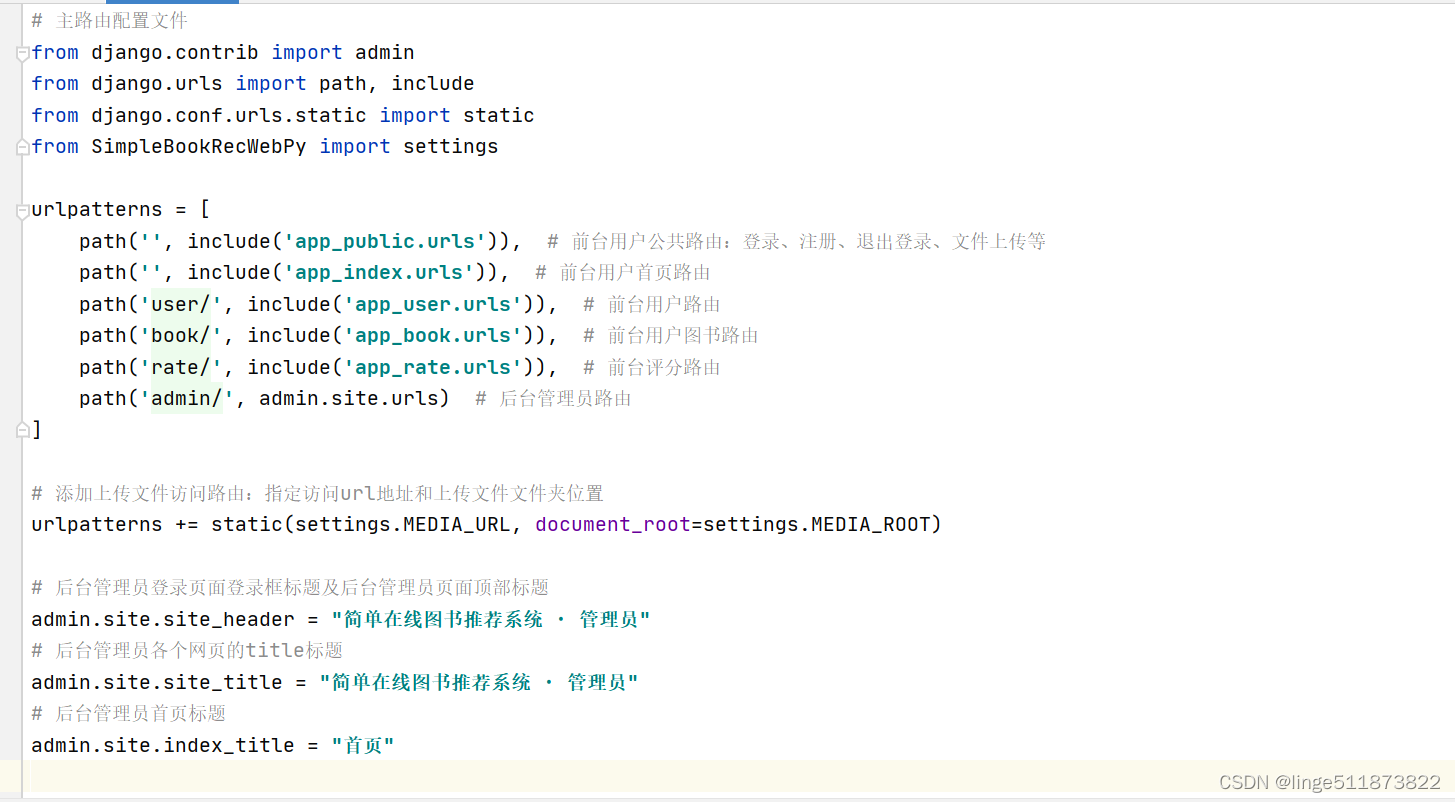Click comment '# 后台管理员首页标题'

(x=129, y=713)
